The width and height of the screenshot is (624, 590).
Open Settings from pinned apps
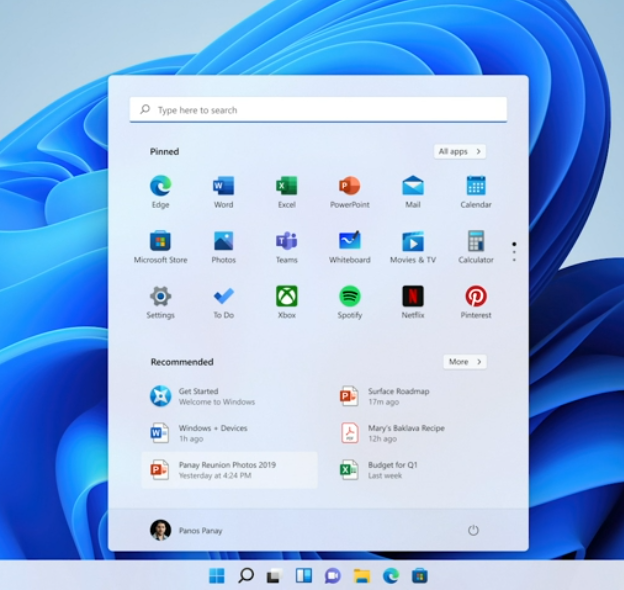(160, 302)
